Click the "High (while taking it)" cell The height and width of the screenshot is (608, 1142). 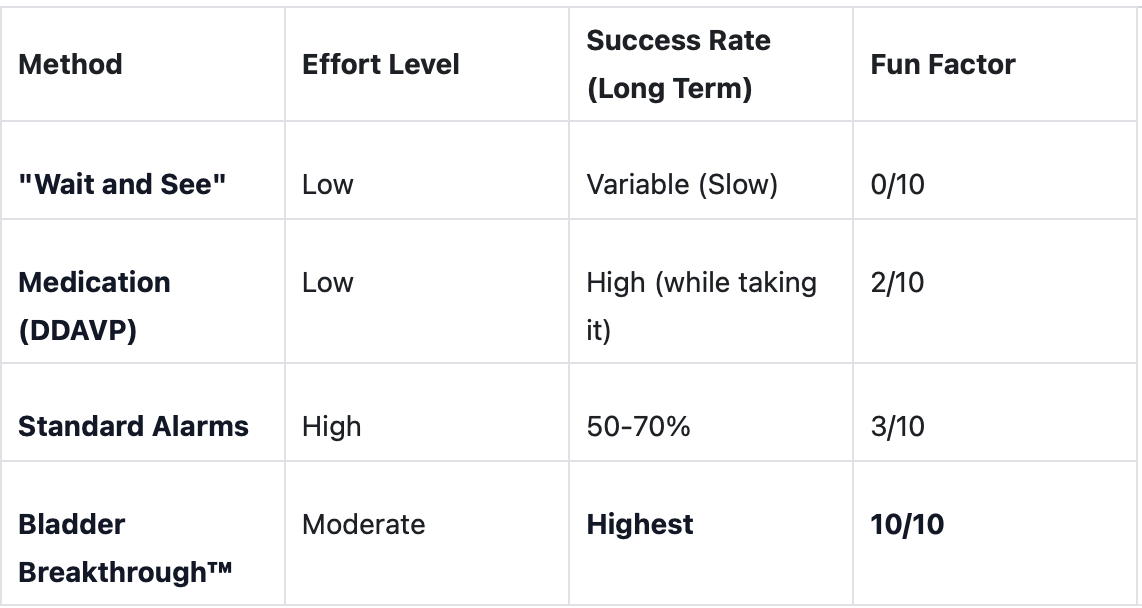click(700, 306)
